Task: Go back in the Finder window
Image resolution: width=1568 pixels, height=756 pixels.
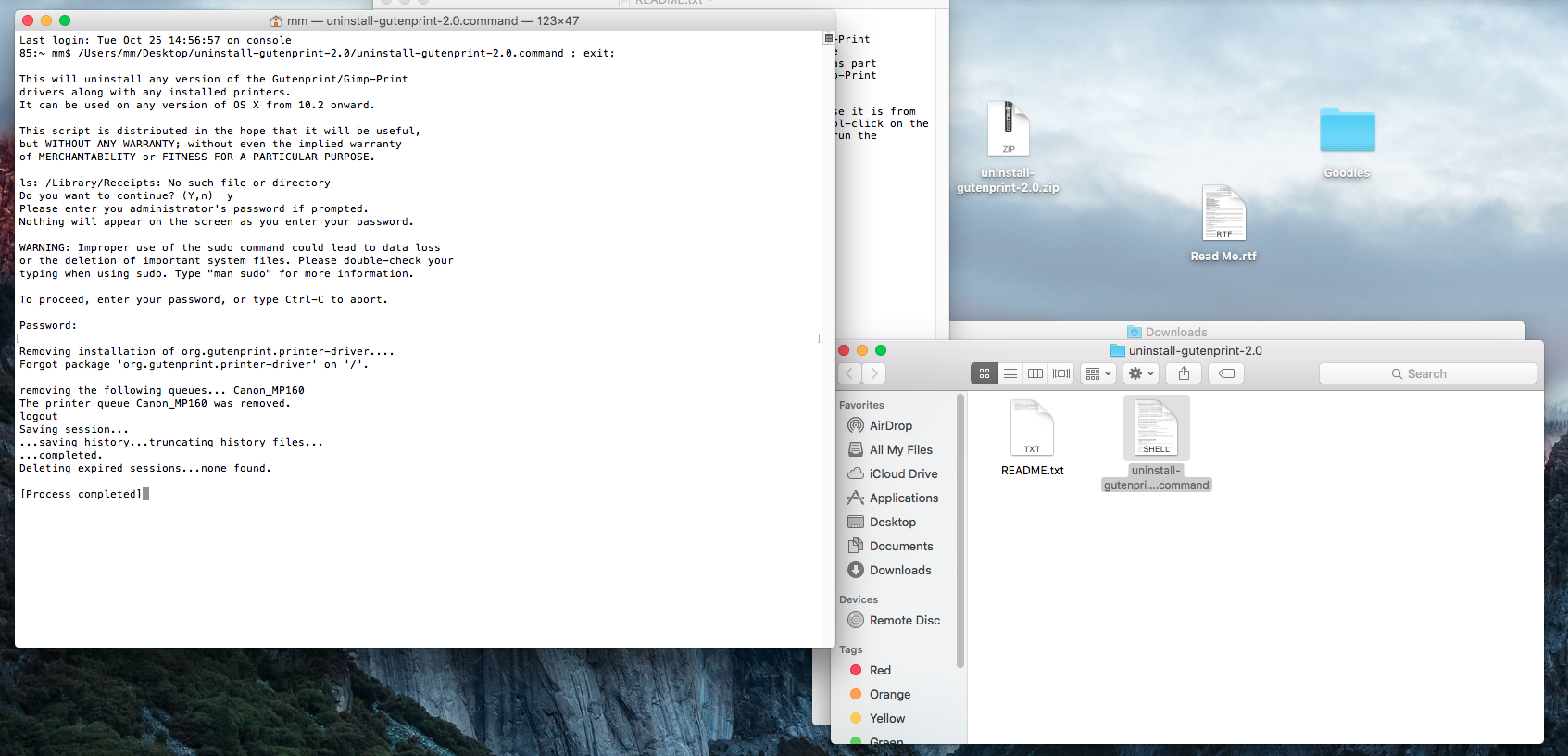Action: [850, 373]
